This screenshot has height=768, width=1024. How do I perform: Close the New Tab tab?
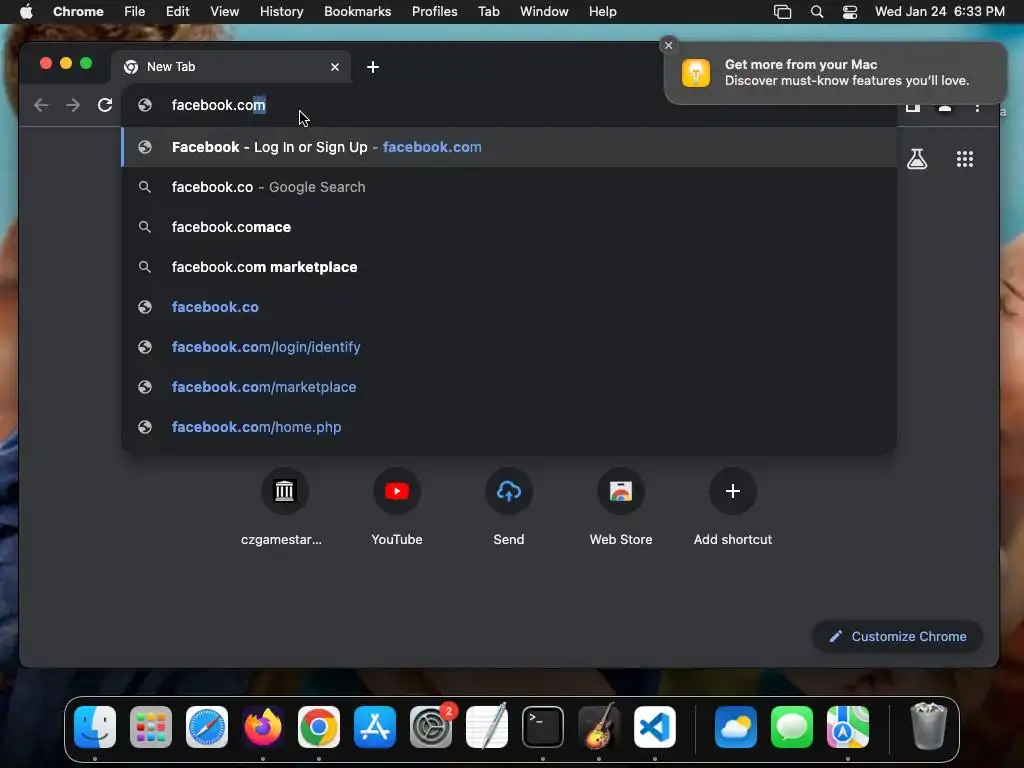coord(335,67)
